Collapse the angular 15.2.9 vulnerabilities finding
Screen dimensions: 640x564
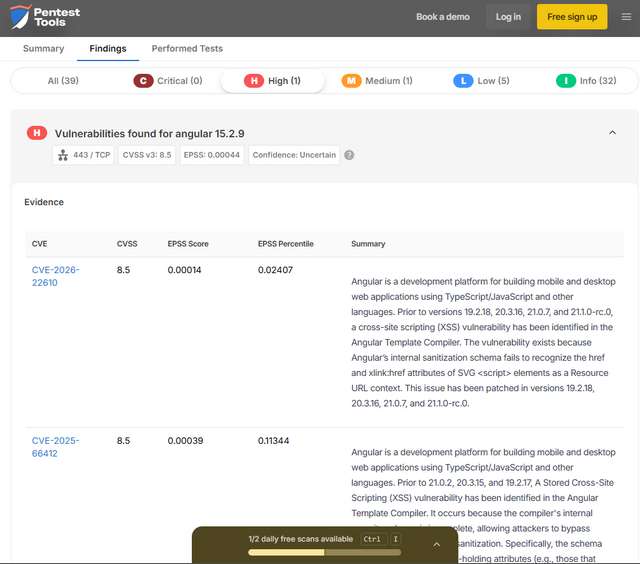(x=612, y=133)
